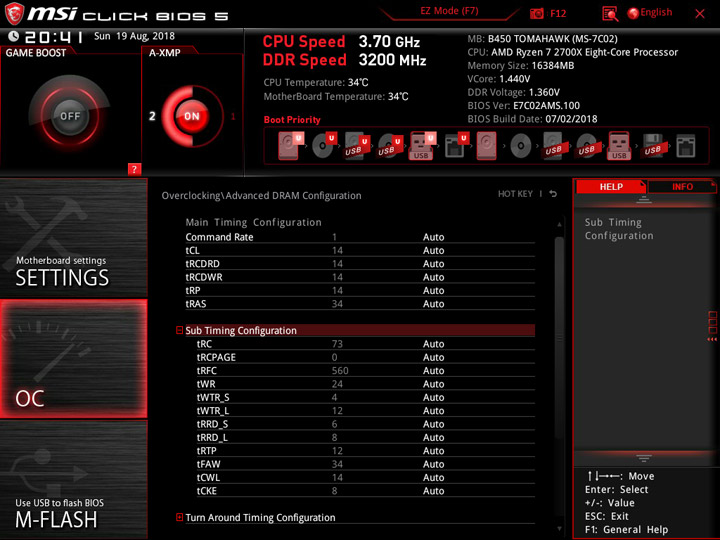This screenshot has height=540, width=720.
Task: Collapse Sub Timing Configuration section
Action: (180, 330)
